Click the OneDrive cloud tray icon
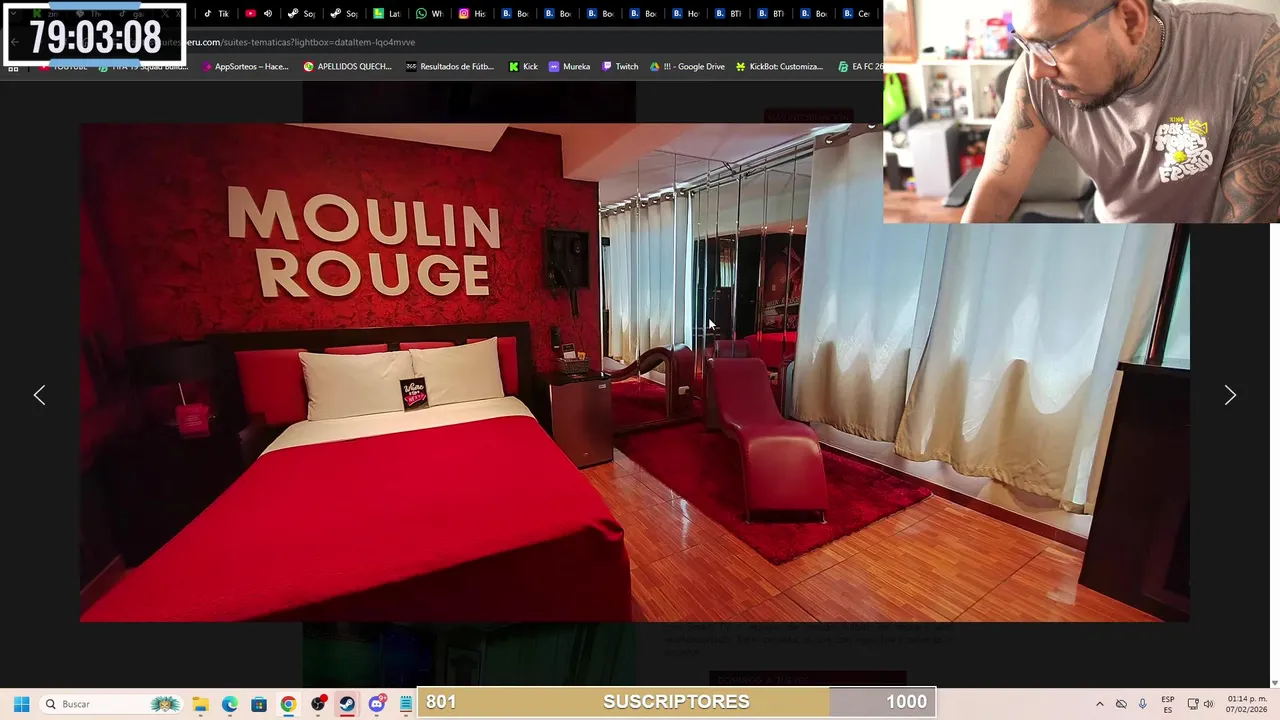The image size is (1280, 720). pyautogui.click(x=1121, y=704)
